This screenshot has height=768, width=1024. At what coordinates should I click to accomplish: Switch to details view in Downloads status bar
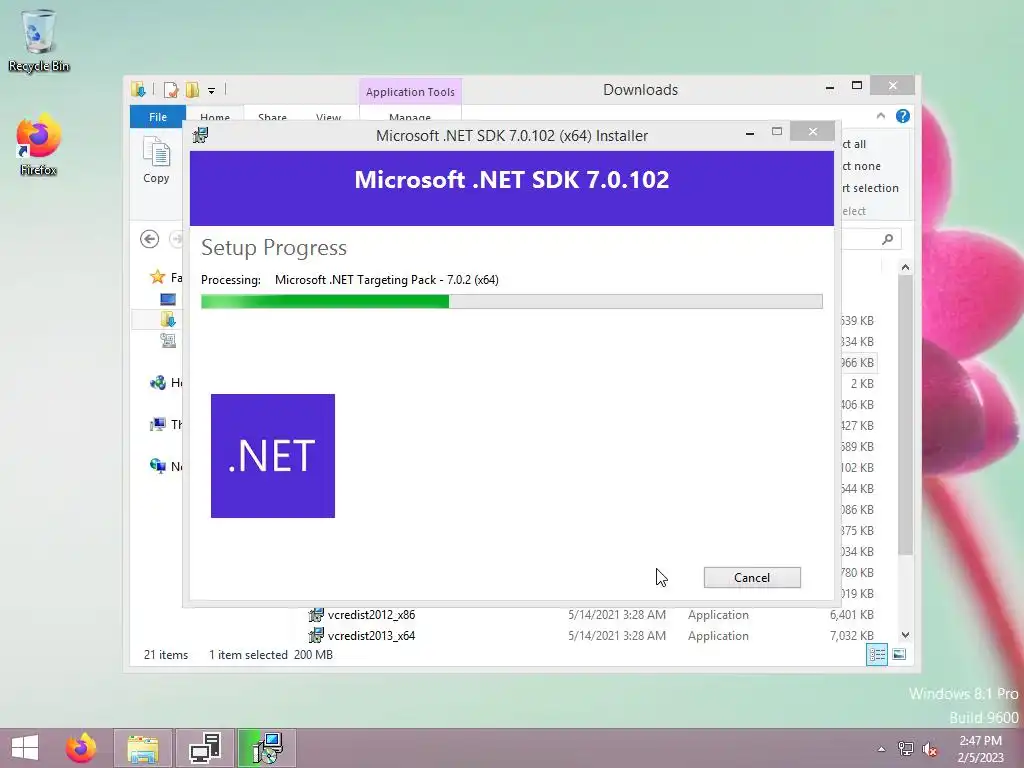(877, 654)
